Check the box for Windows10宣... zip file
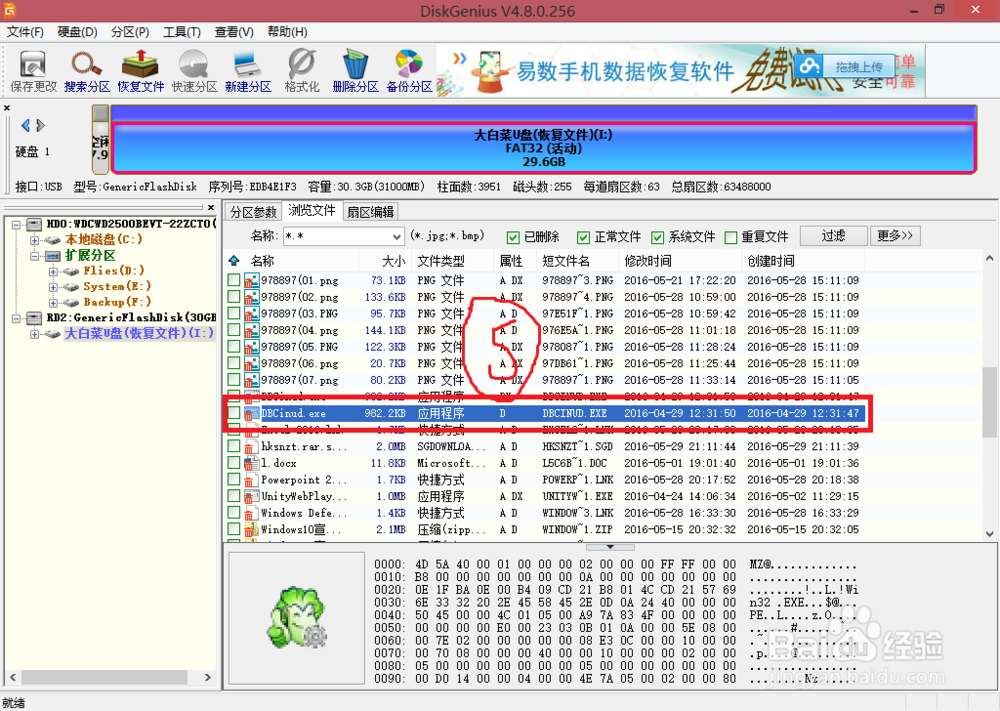This screenshot has height=711, width=1000. point(234,529)
